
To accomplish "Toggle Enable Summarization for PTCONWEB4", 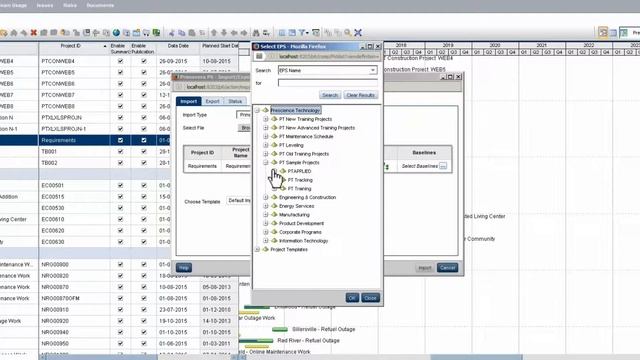I will click(x=120, y=61).
